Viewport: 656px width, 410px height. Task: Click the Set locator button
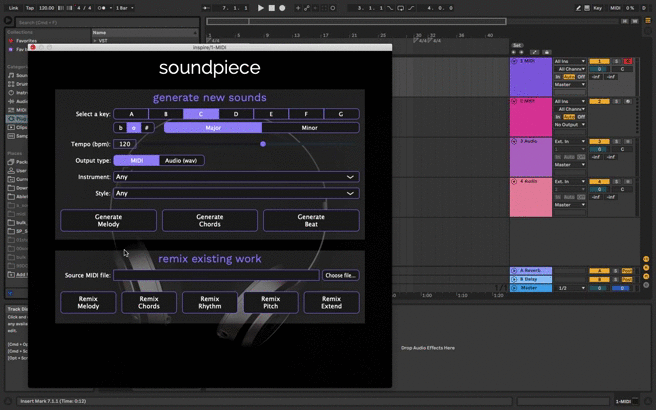pos(517,45)
